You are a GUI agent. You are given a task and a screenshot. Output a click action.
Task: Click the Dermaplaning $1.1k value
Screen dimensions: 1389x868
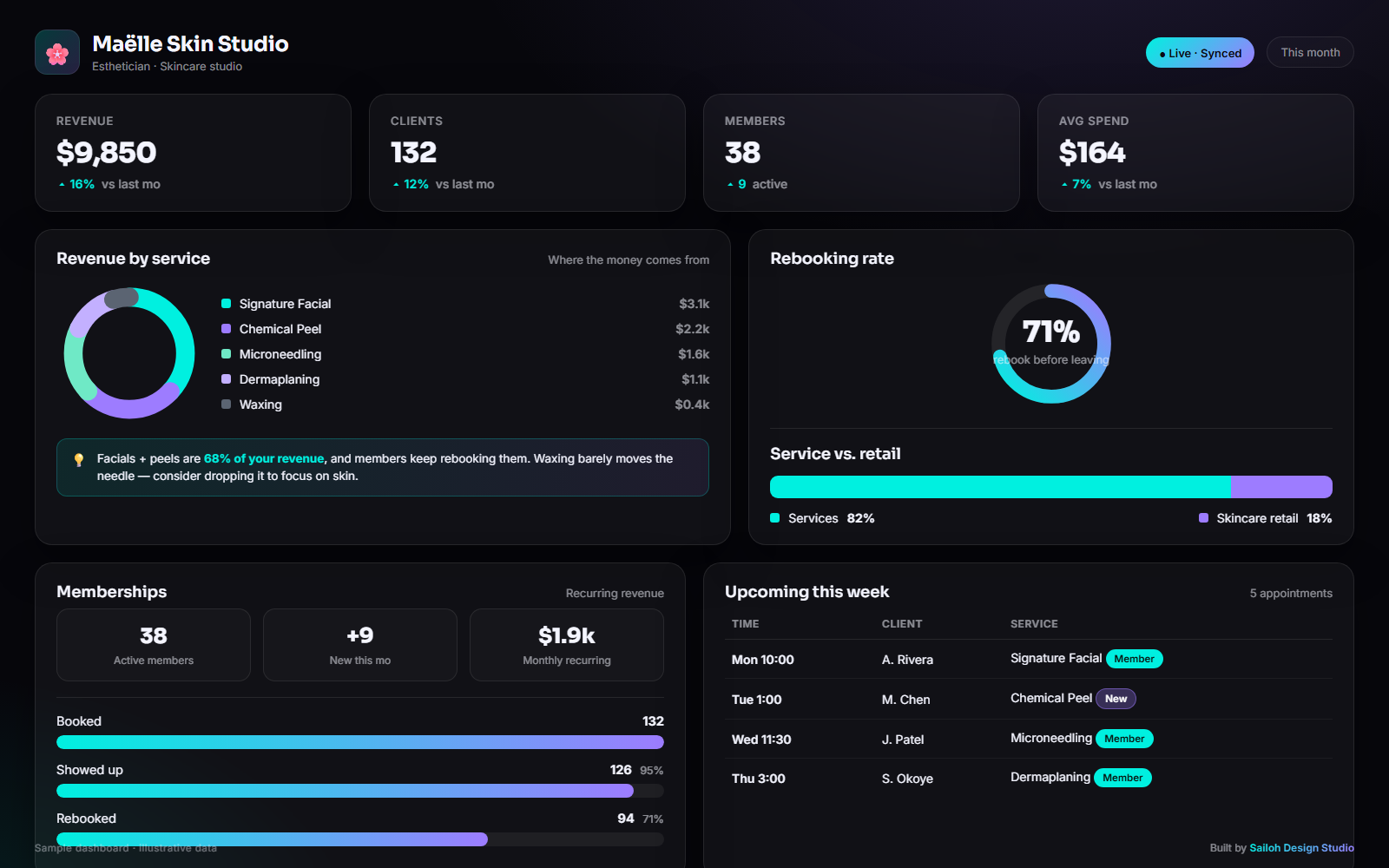(695, 379)
